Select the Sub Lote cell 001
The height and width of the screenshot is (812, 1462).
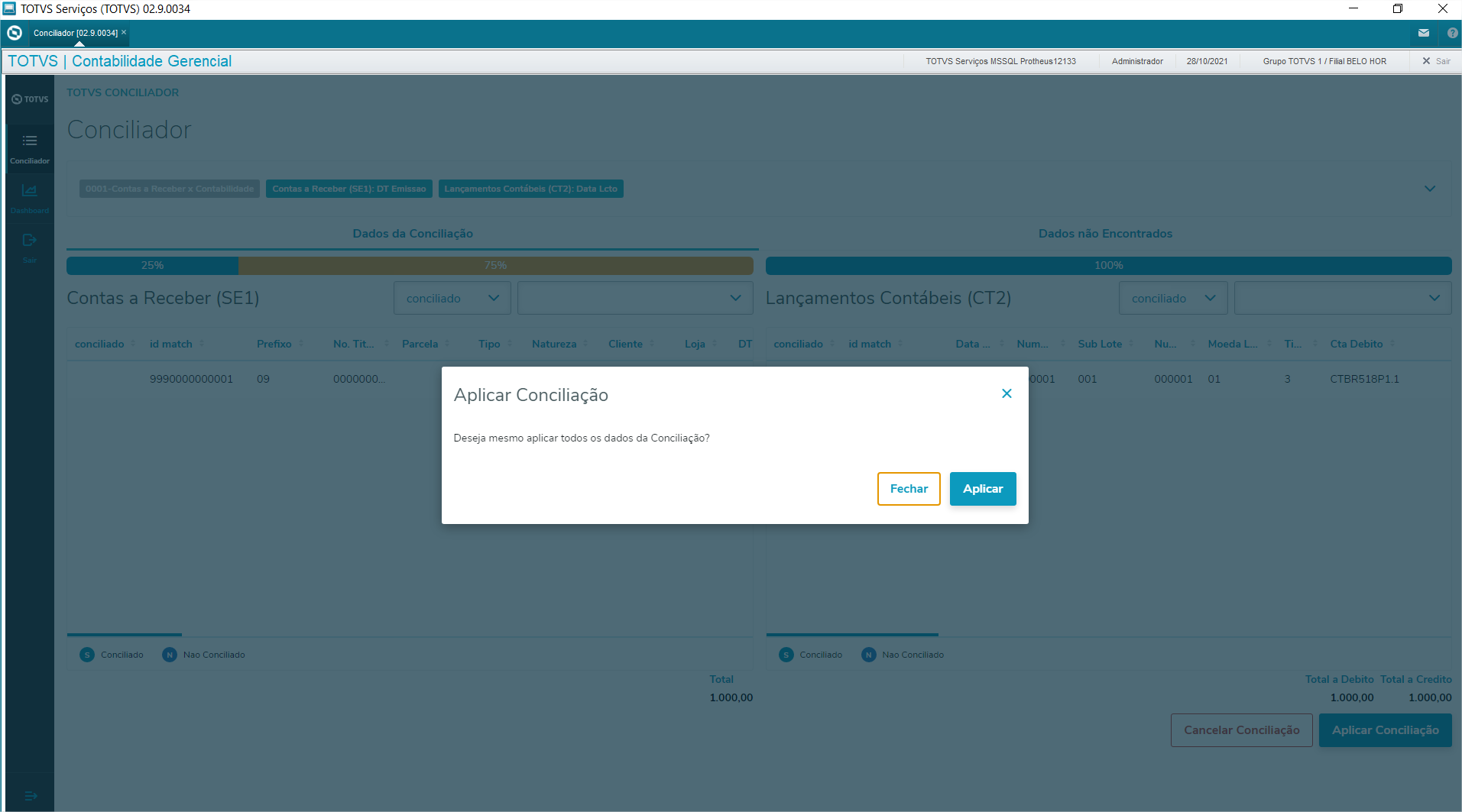(x=1088, y=379)
